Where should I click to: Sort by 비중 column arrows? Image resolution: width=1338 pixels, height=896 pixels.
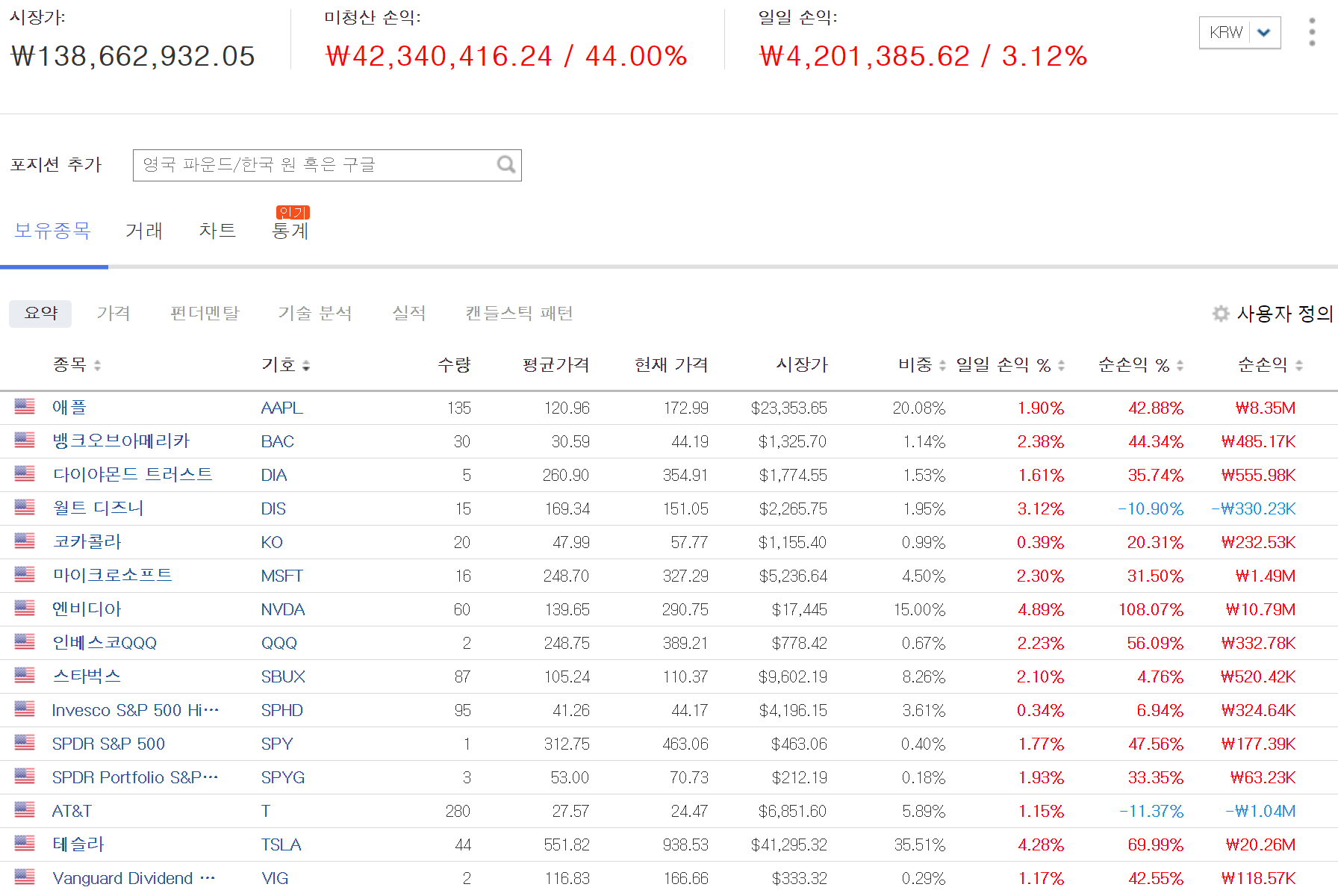[x=942, y=365]
